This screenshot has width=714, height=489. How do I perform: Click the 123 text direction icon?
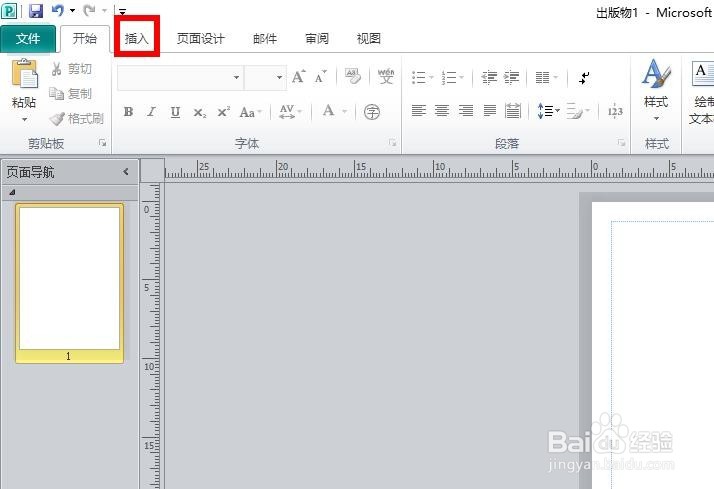pyautogui.click(x=615, y=111)
